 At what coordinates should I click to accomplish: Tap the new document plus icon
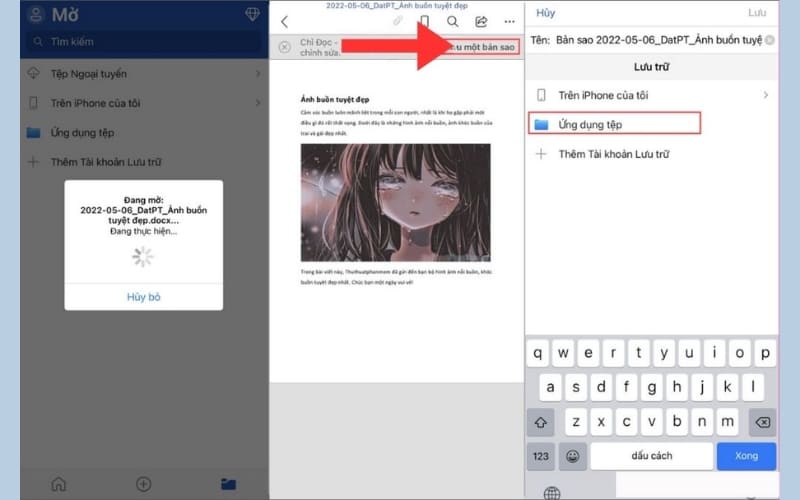143,484
